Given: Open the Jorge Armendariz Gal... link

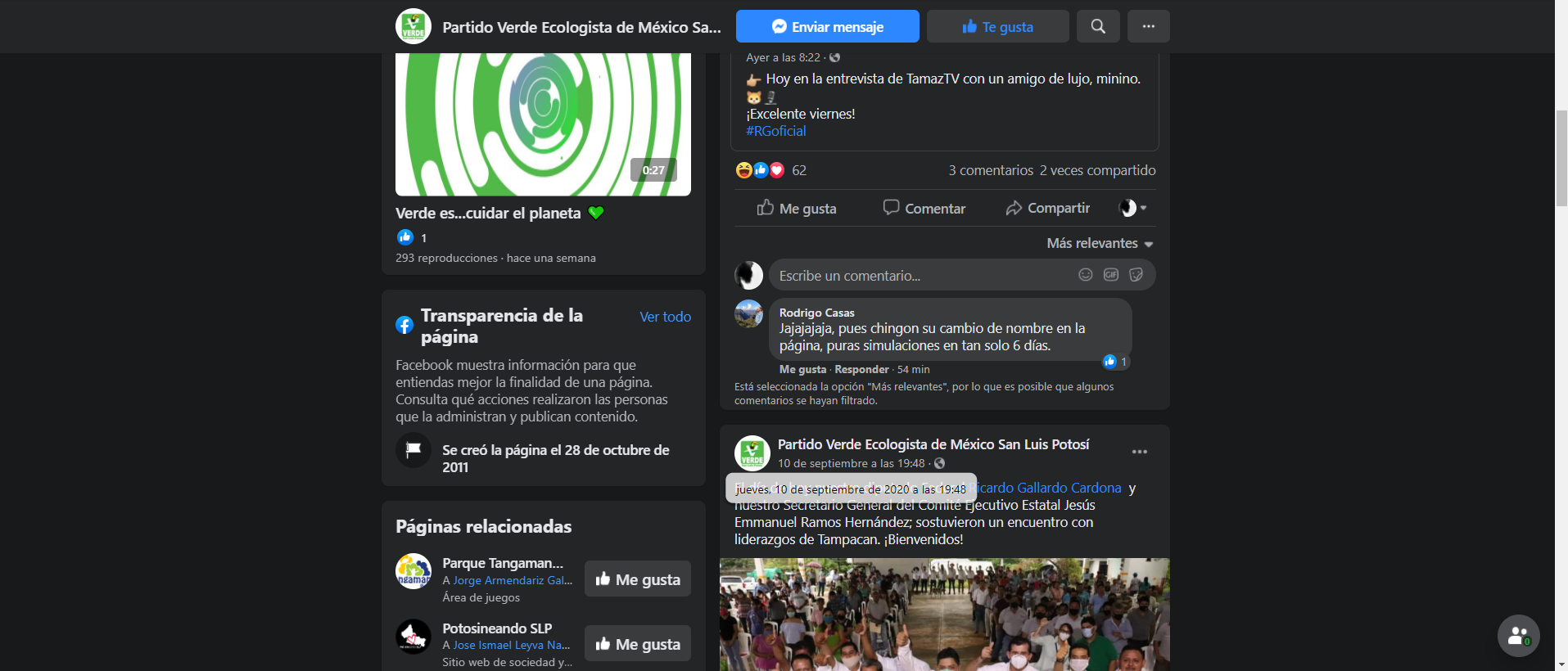Looking at the screenshot, I should (x=513, y=580).
